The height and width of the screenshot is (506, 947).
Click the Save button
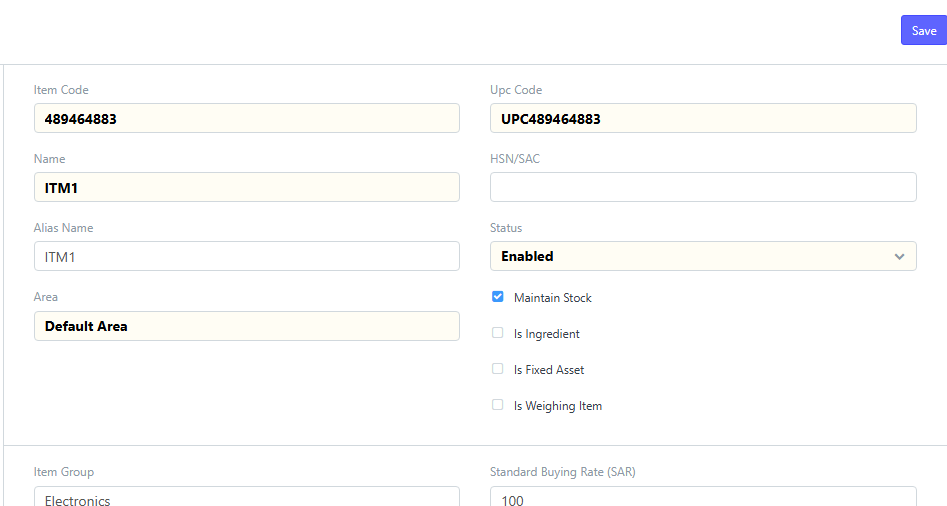pyautogui.click(x=923, y=30)
